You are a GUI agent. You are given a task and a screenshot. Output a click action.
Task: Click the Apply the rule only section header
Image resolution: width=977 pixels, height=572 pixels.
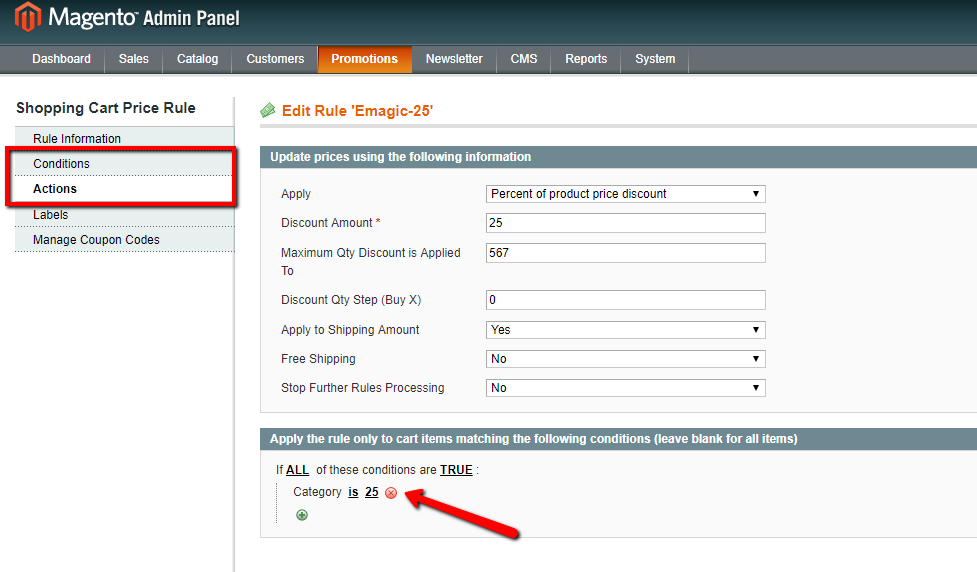(619, 439)
